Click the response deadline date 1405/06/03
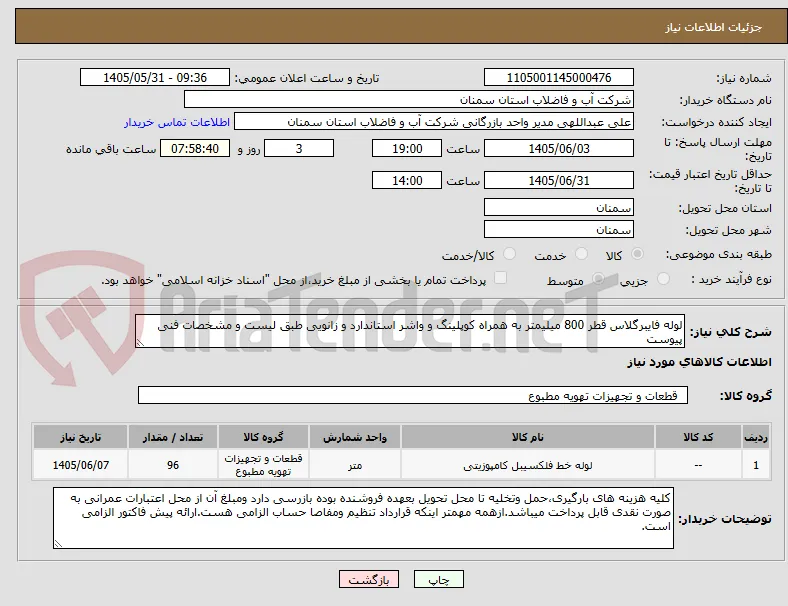 coord(559,149)
